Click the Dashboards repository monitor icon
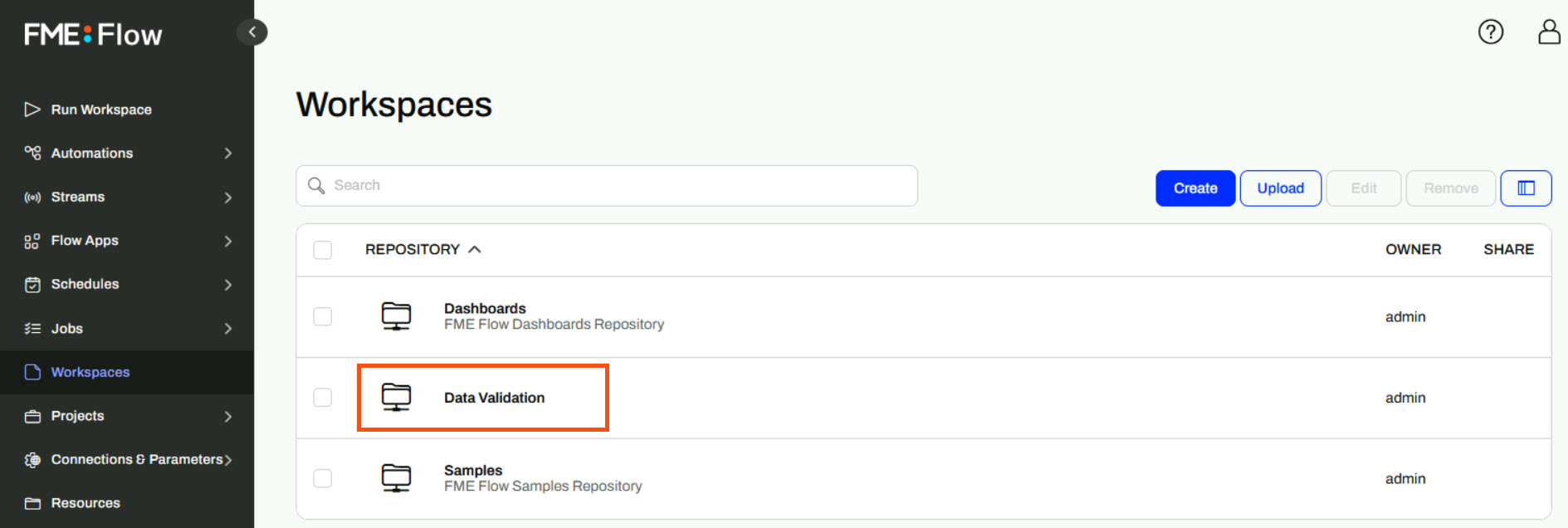This screenshot has height=528, width=1568. (x=396, y=316)
